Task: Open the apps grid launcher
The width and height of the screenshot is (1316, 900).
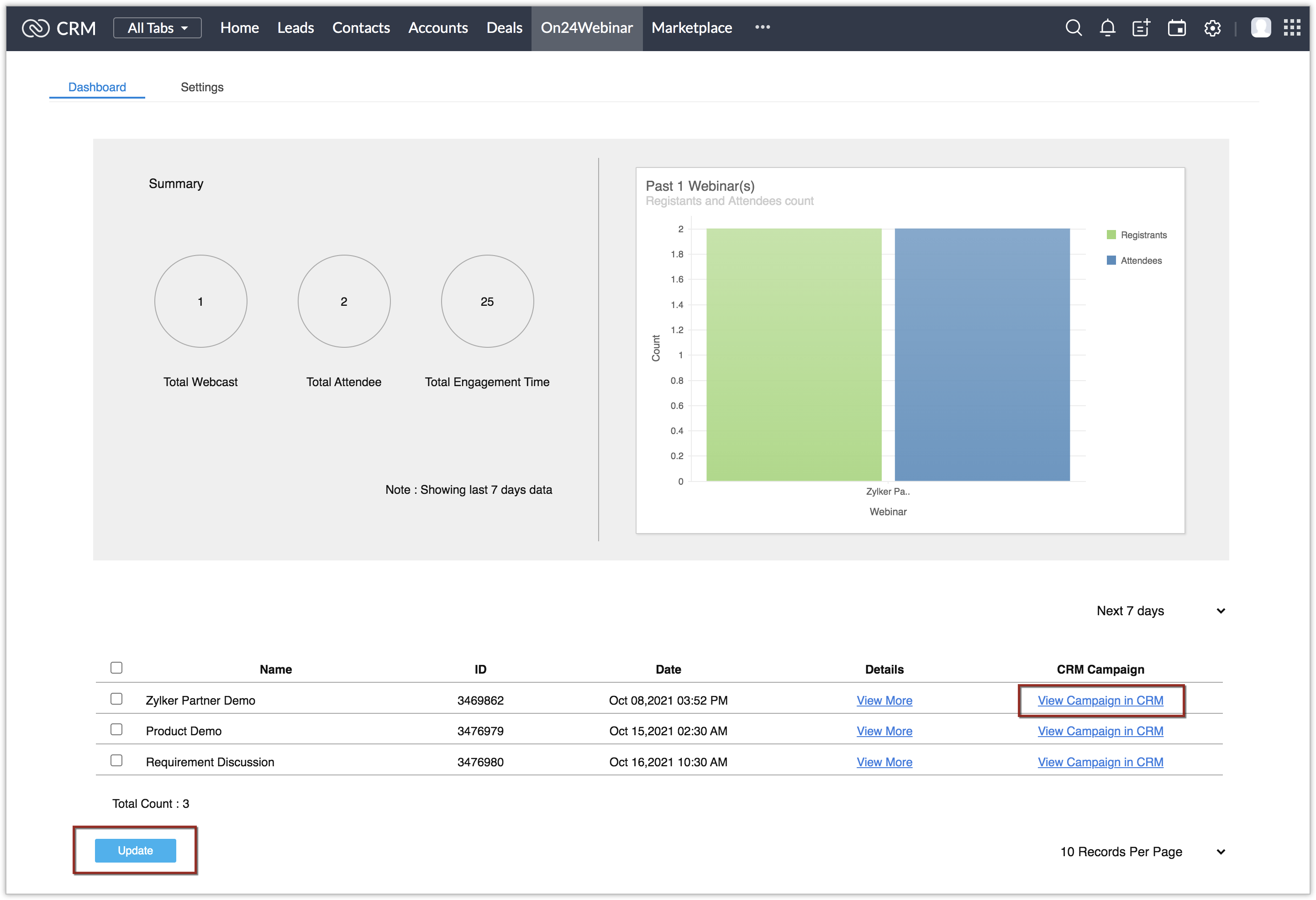Action: point(1292,27)
